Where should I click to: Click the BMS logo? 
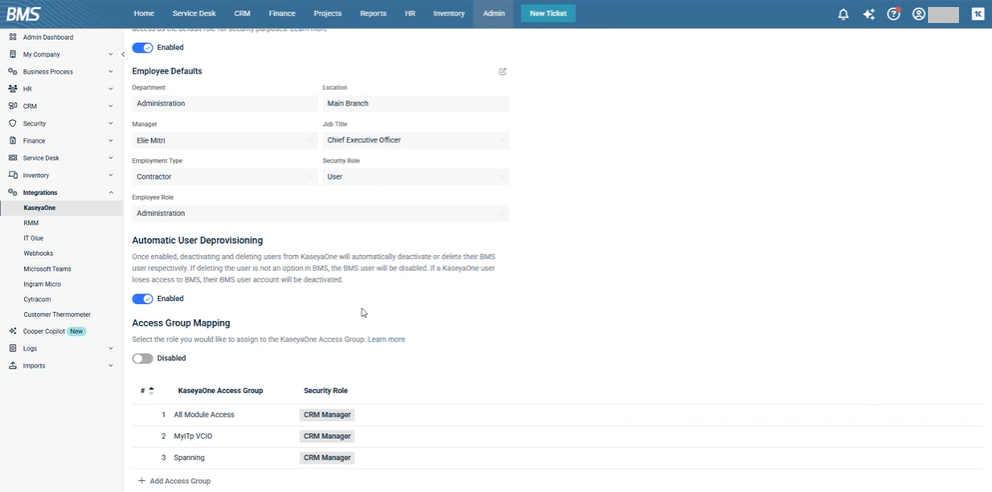tap(23, 14)
